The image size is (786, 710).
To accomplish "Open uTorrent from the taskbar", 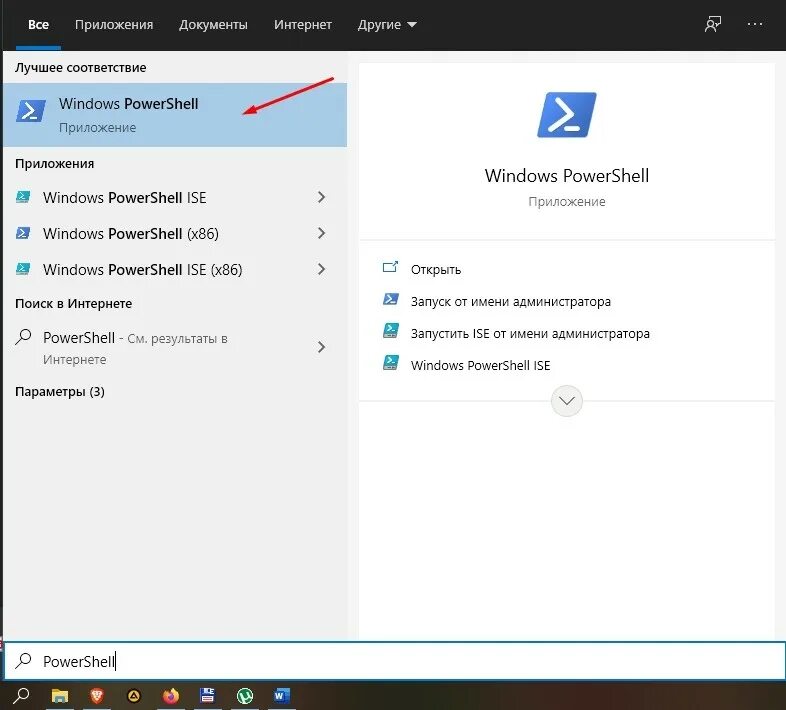I will [x=245, y=696].
